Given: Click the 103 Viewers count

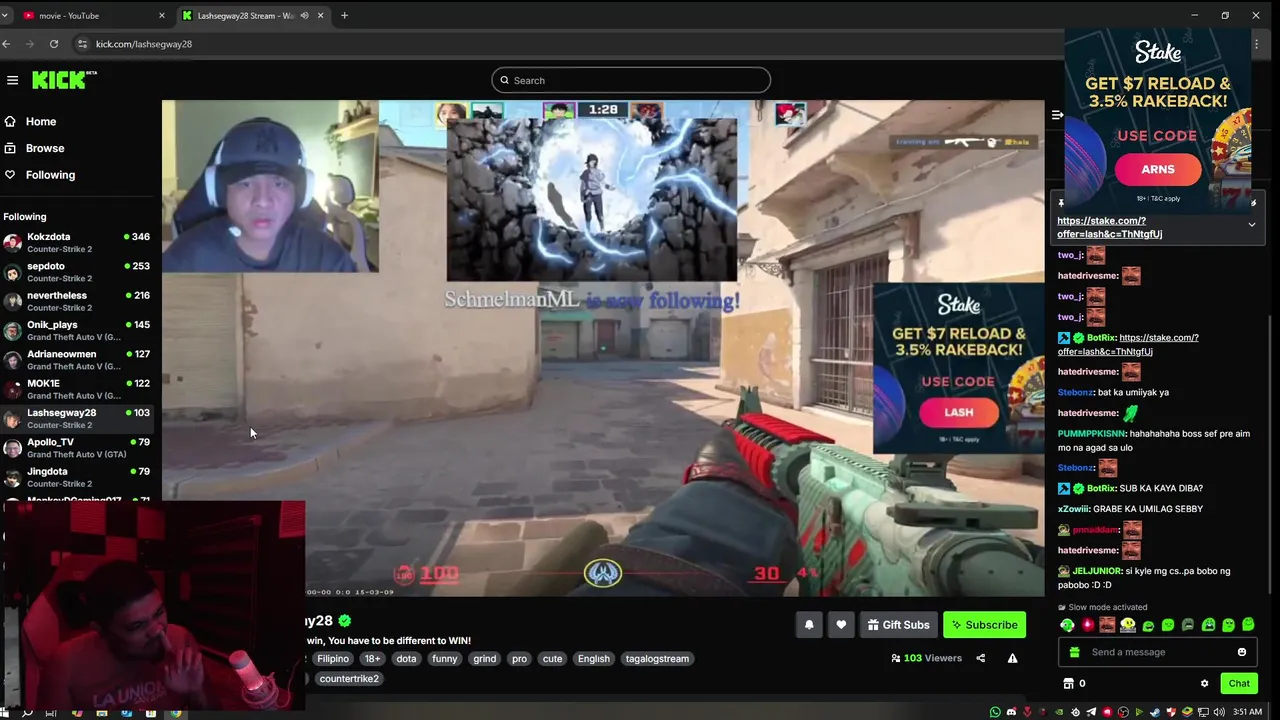Looking at the screenshot, I should click(926, 658).
